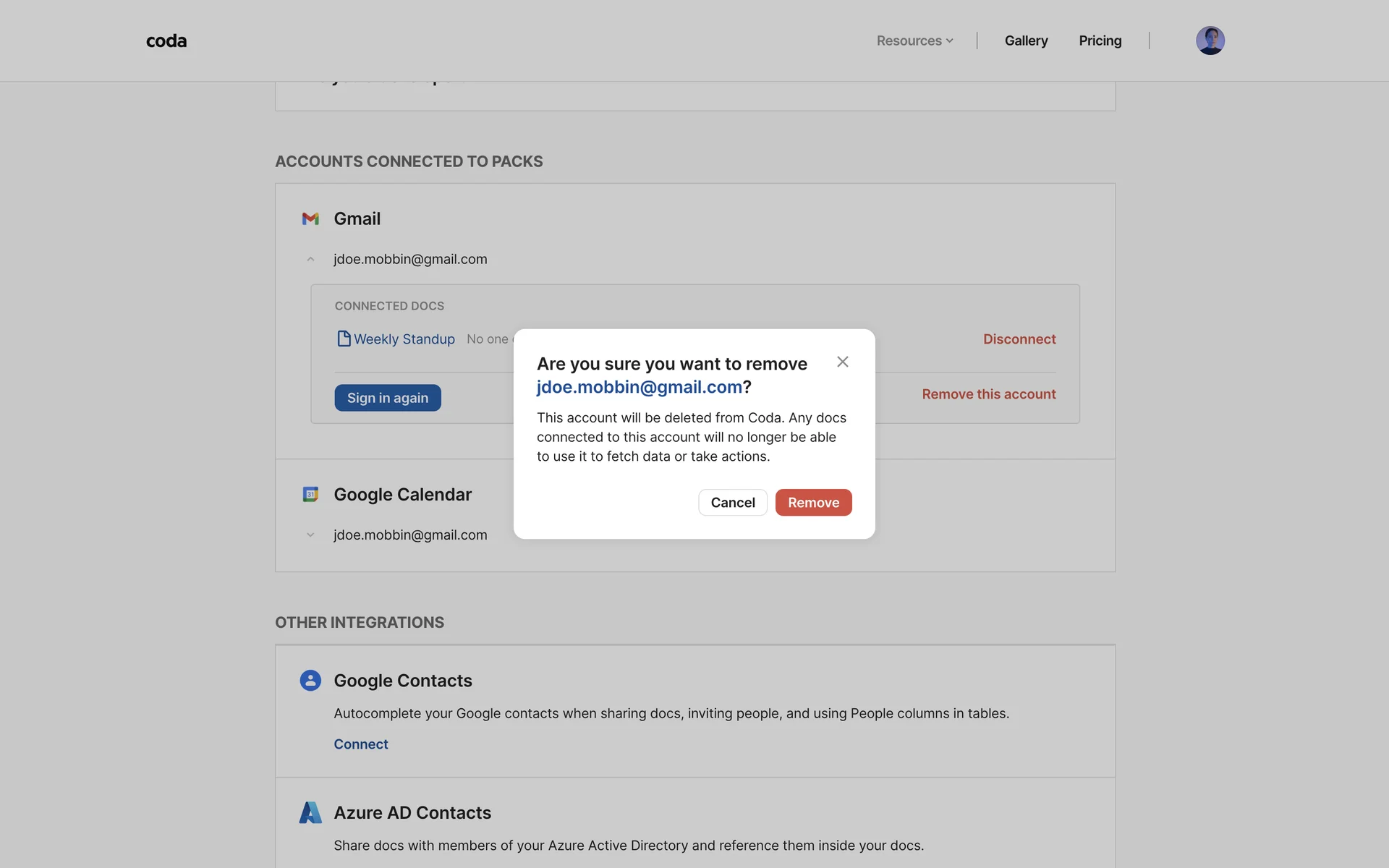Screen dimensions: 1389x868
Task: Collapse the Gmail account details chevron
Action: [310, 259]
